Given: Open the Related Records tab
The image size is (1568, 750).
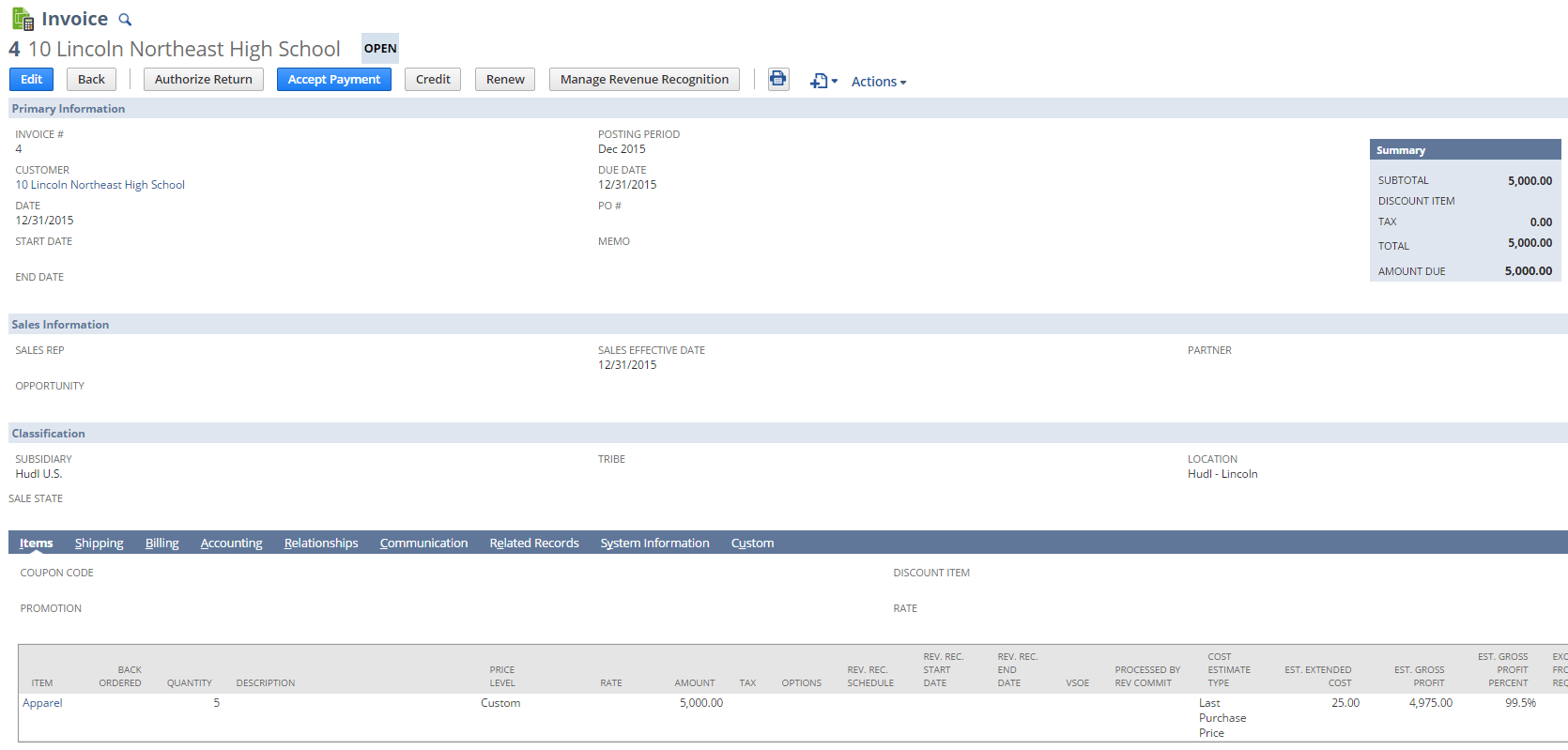Looking at the screenshot, I should (x=534, y=543).
